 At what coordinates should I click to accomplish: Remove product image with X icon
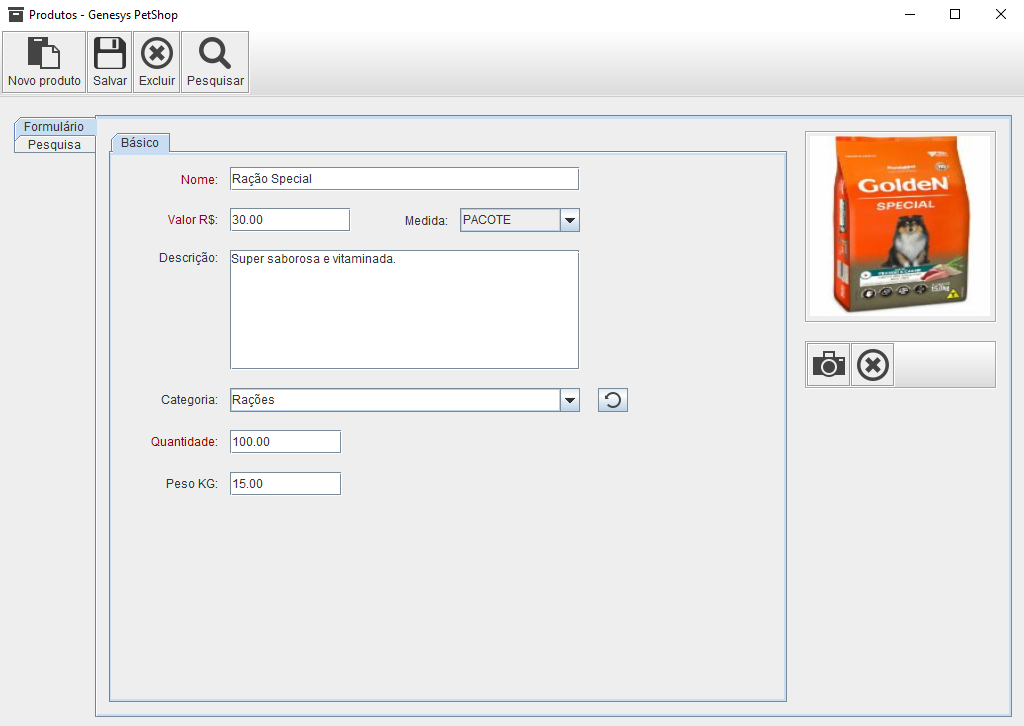point(873,365)
